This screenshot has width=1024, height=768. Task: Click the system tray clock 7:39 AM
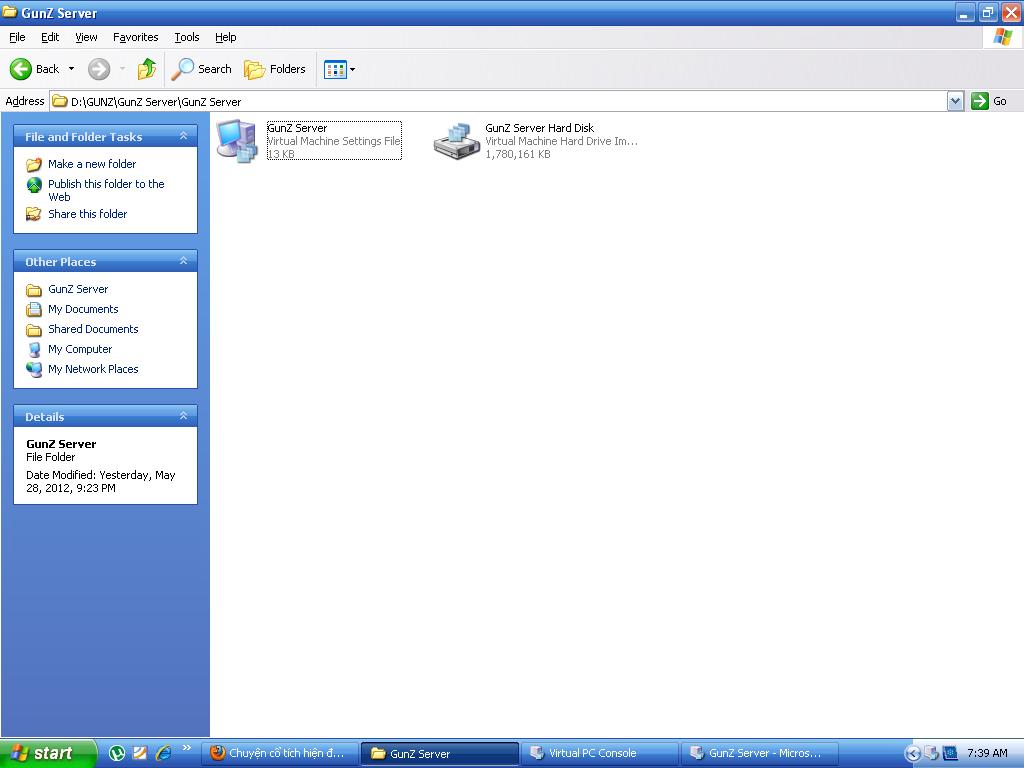(x=987, y=753)
